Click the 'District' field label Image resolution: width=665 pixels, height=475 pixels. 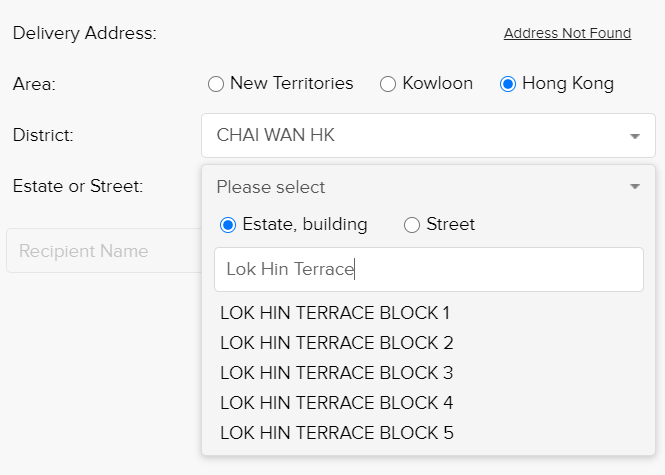(x=43, y=135)
